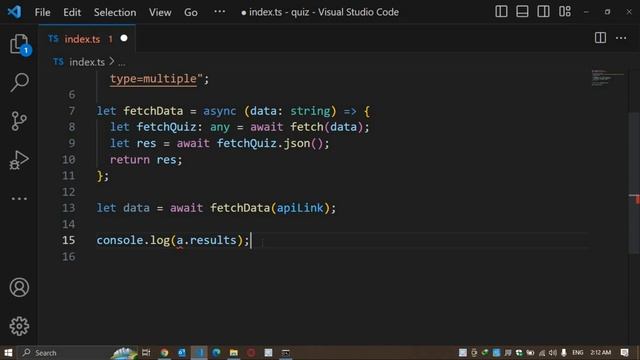The image size is (640, 360).
Task: Toggle the secondary side bar layout icon
Action: click(x=543, y=11)
